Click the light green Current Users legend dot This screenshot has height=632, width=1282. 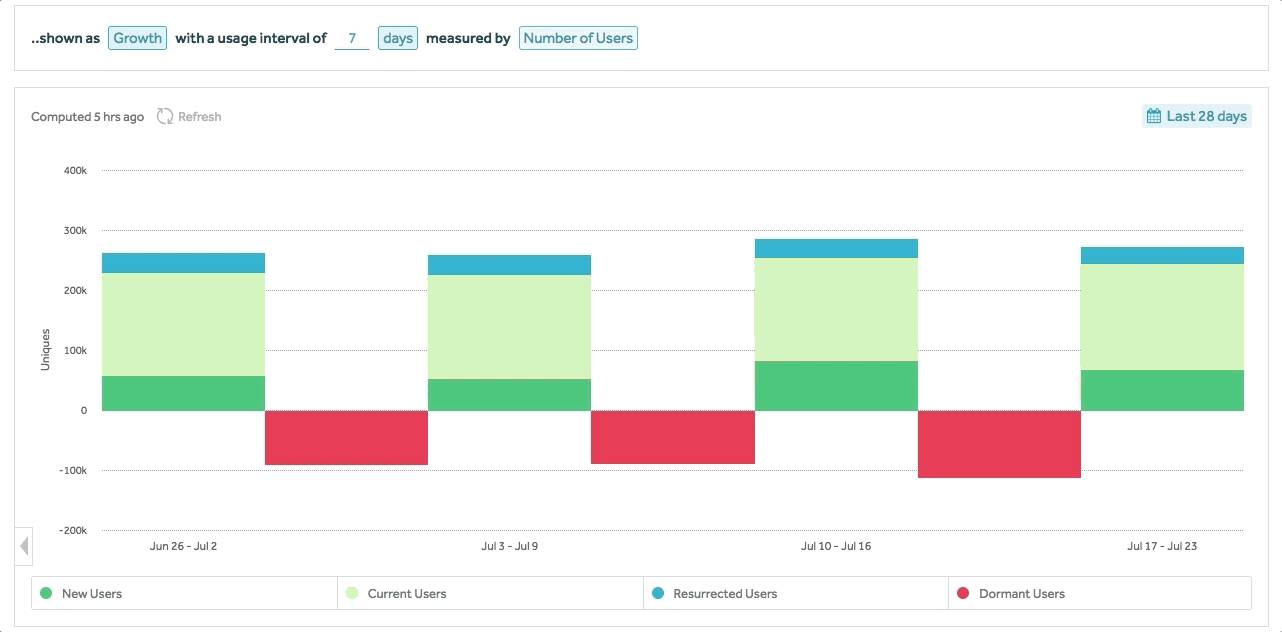[x=352, y=594]
